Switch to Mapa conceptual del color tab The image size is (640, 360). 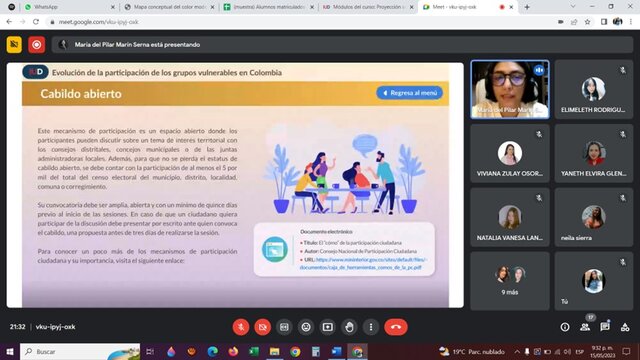tap(169, 7)
